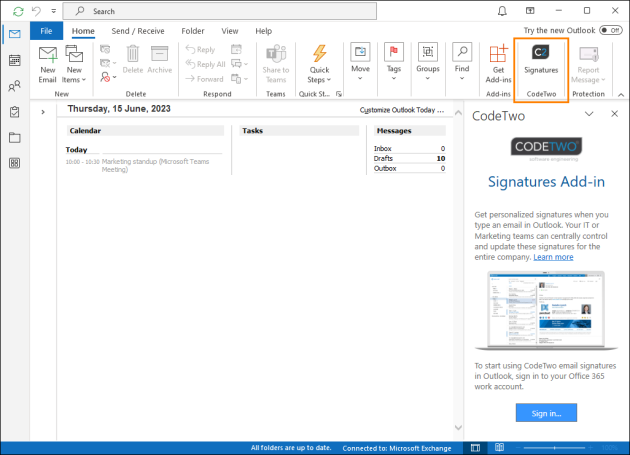Open the View ribbon tab
The height and width of the screenshot is (455, 630).
point(230,31)
